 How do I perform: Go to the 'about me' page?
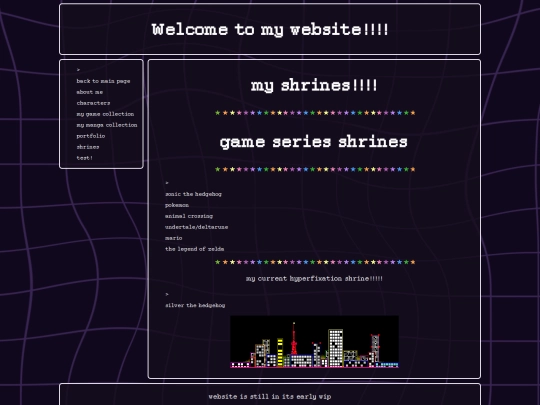point(90,92)
